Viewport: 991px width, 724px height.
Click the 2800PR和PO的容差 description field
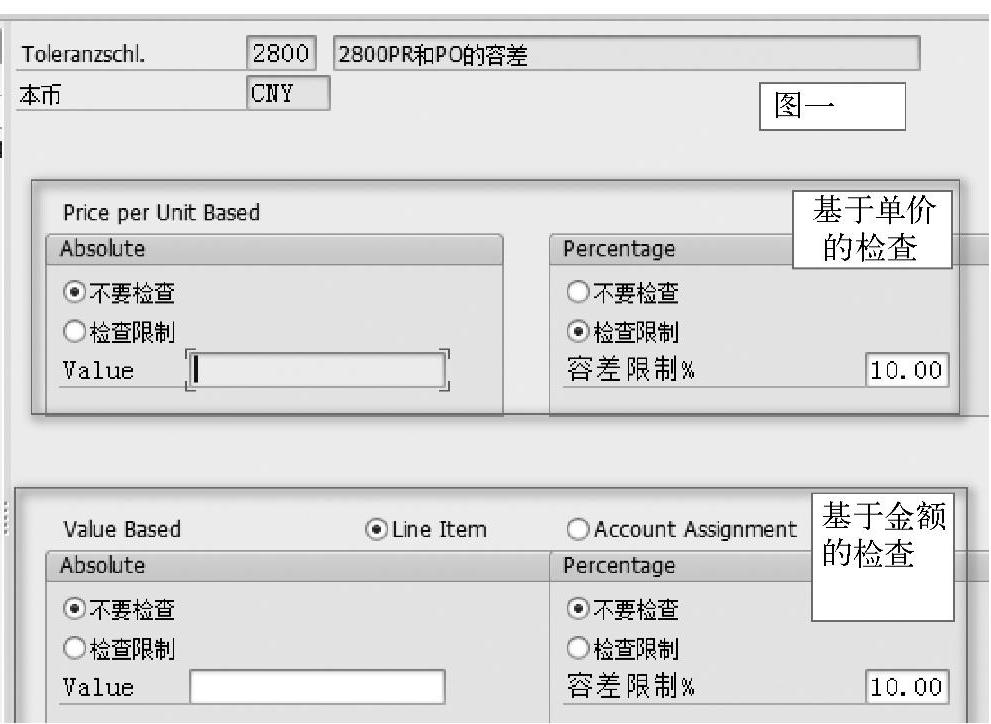625,54
